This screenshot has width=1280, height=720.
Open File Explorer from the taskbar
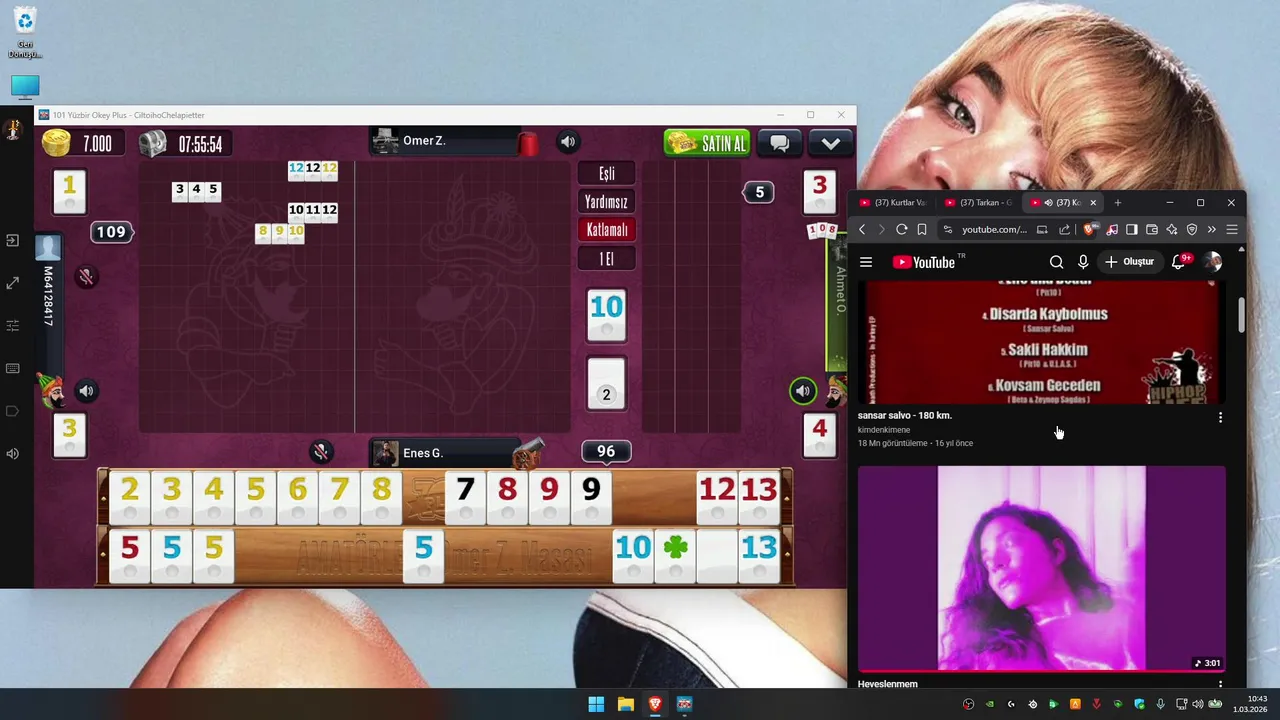click(x=625, y=704)
